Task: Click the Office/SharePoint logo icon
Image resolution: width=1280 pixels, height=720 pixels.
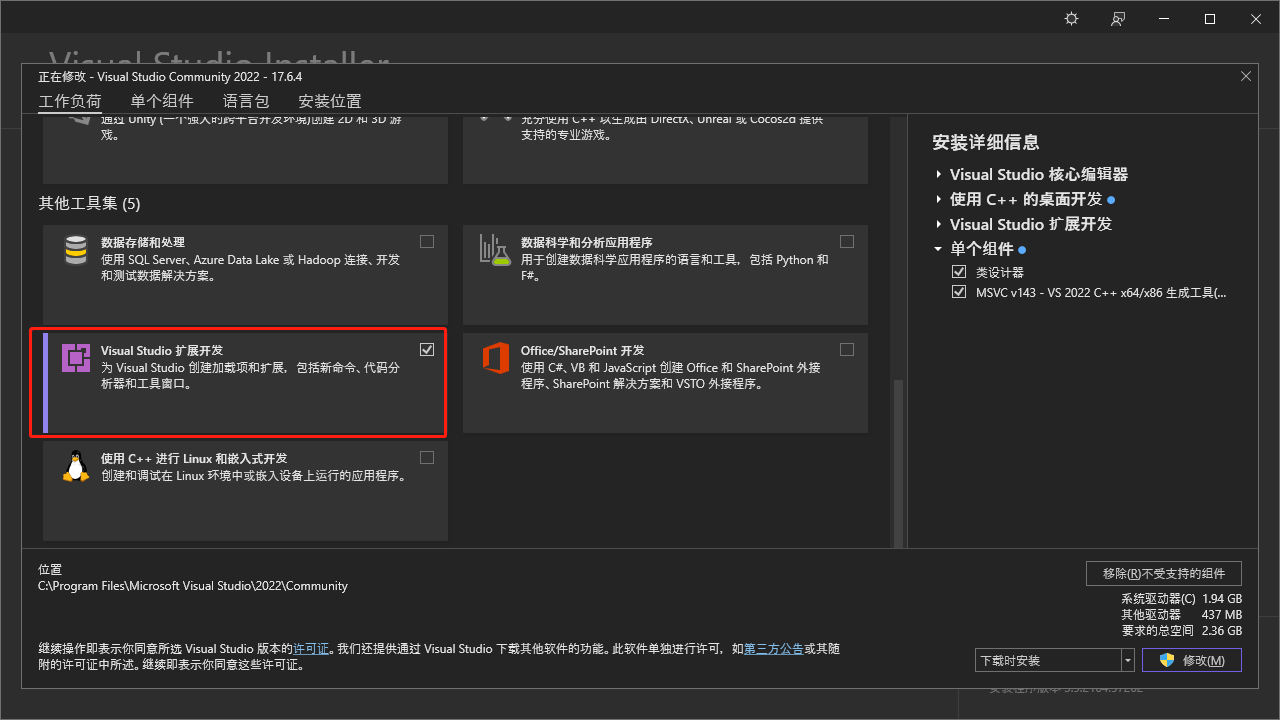Action: [496, 358]
